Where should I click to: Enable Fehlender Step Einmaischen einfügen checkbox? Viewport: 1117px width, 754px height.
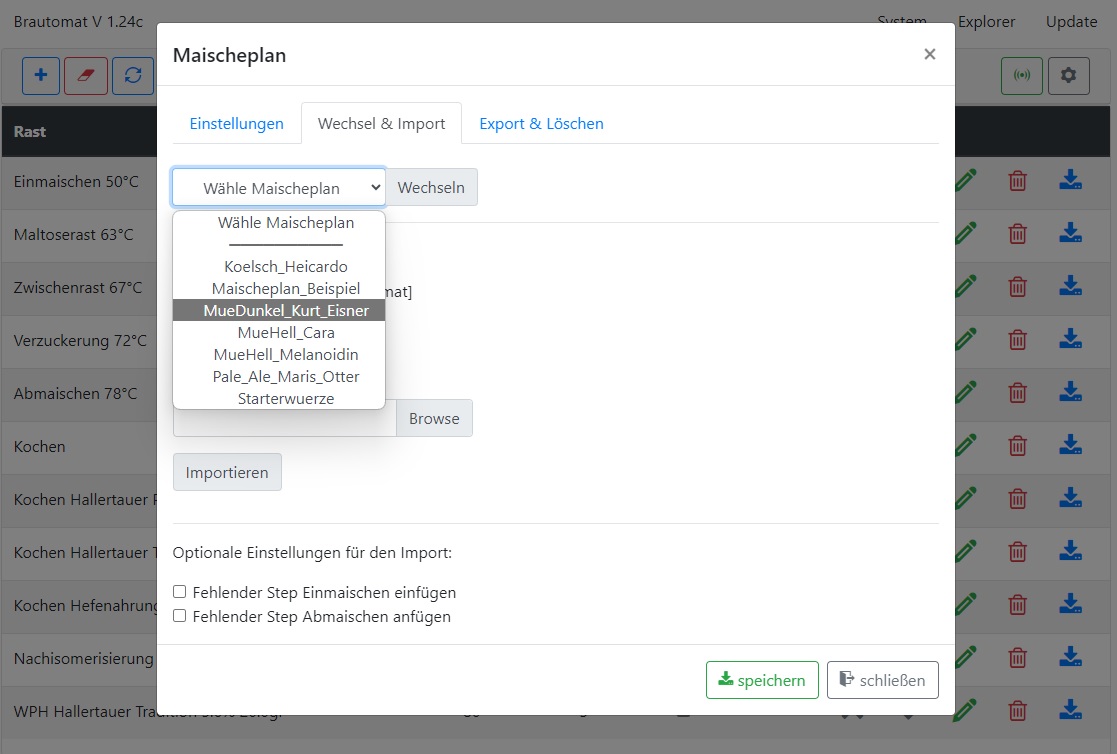tap(180, 592)
